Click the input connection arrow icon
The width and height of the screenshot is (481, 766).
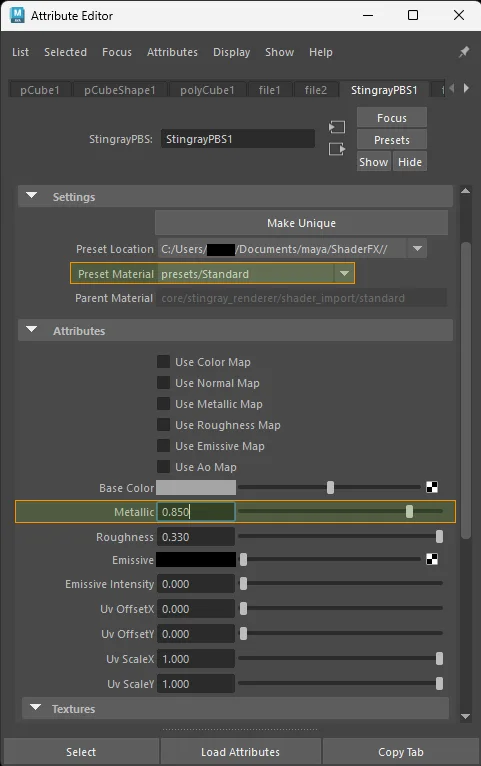(337, 127)
